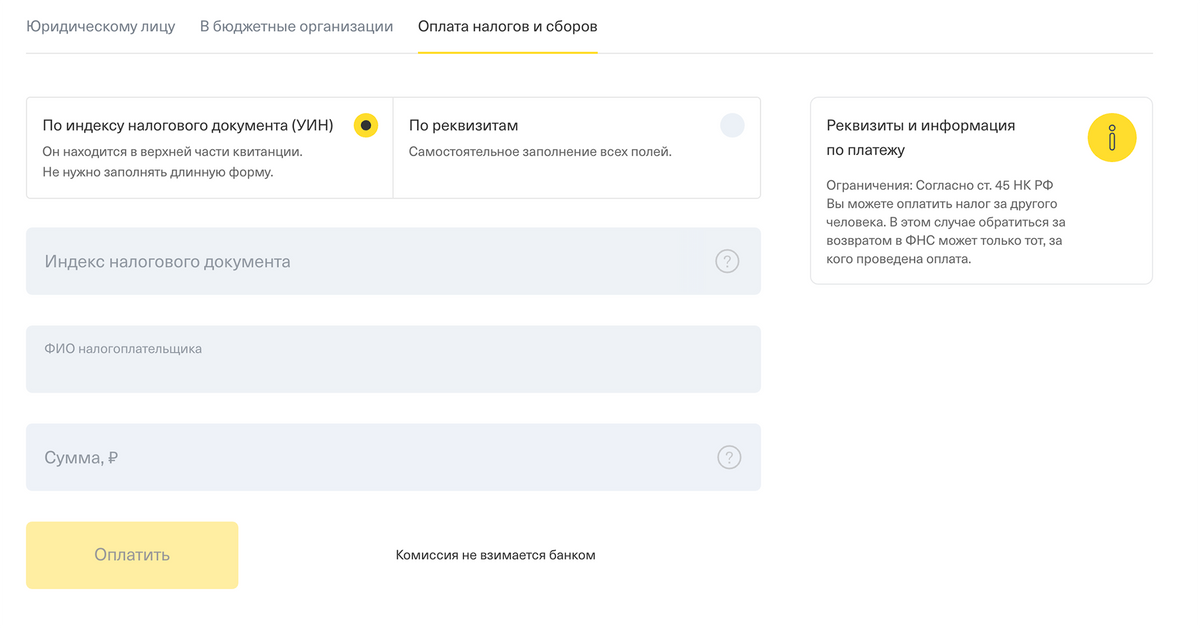Image resolution: width=1200 pixels, height=628 pixels.
Task: Click the Он находится в верхней части квитанции hint
Action: [x=172, y=152]
